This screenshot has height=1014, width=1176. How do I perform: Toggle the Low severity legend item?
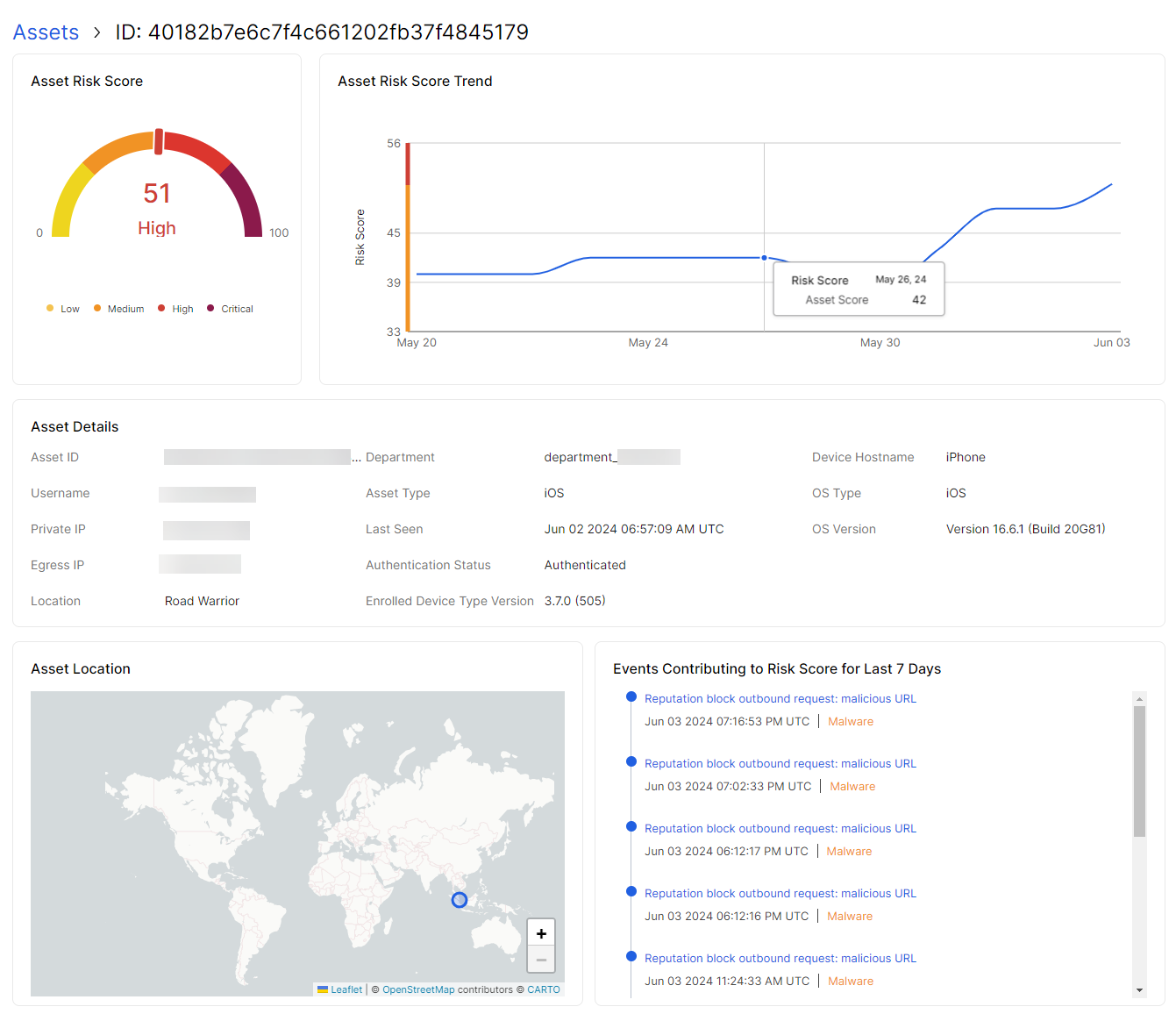coord(62,308)
